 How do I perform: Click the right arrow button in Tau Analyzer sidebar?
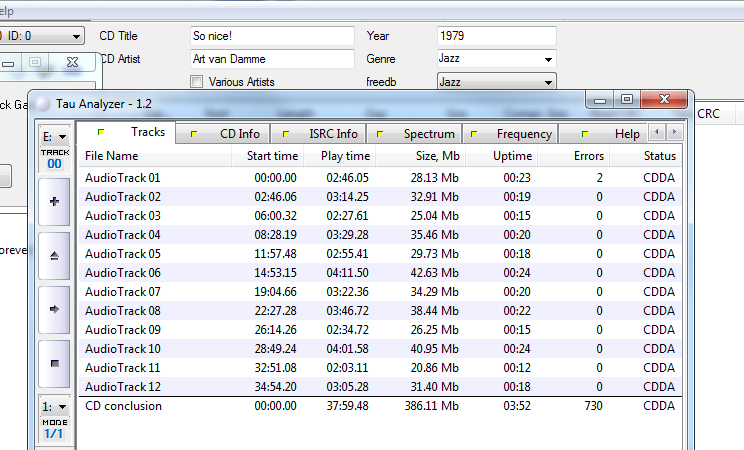pyautogui.click(x=55, y=309)
